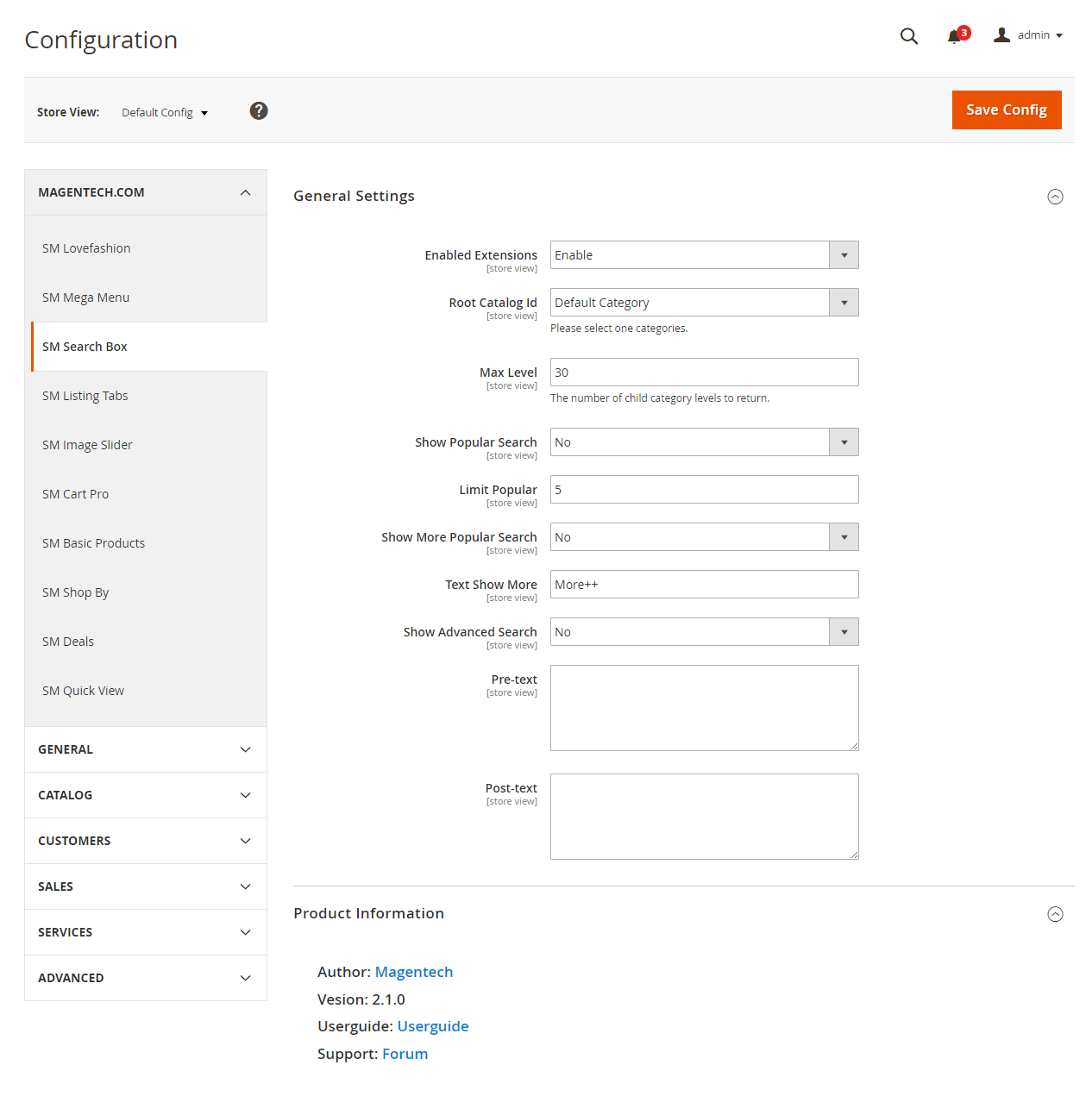Open the Show Advanced Search dropdown
Viewport: 1092px width, 1115px height.
click(x=705, y=632)
